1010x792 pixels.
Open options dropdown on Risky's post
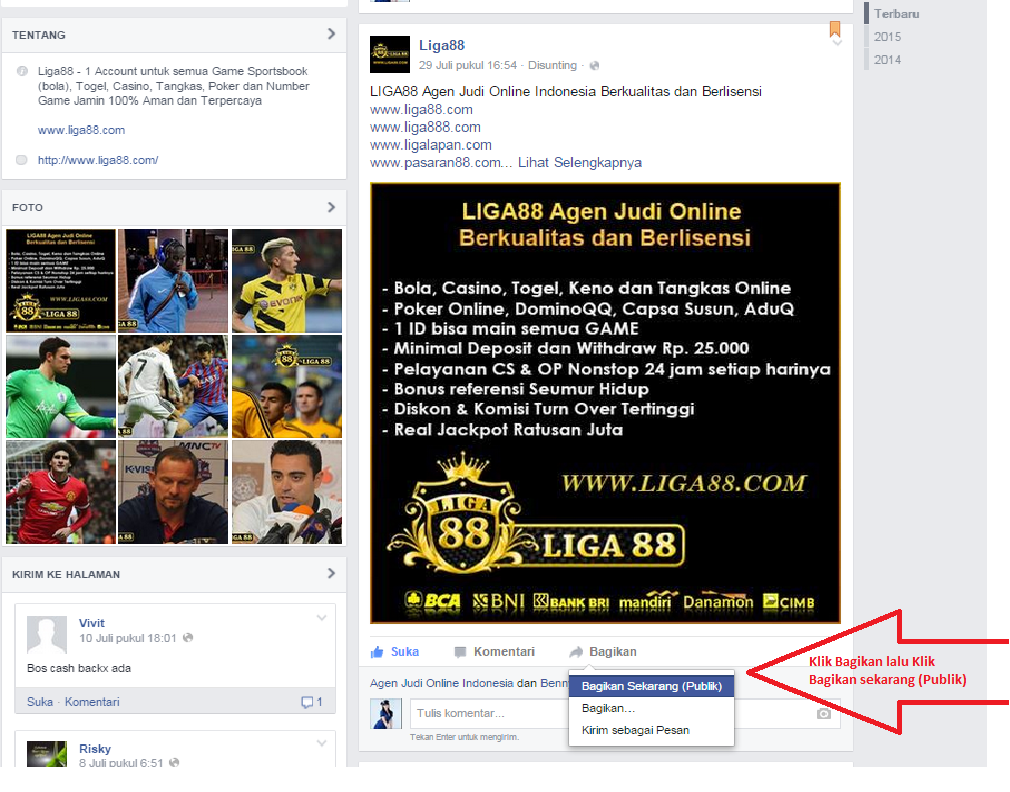[x=321, y=743]
